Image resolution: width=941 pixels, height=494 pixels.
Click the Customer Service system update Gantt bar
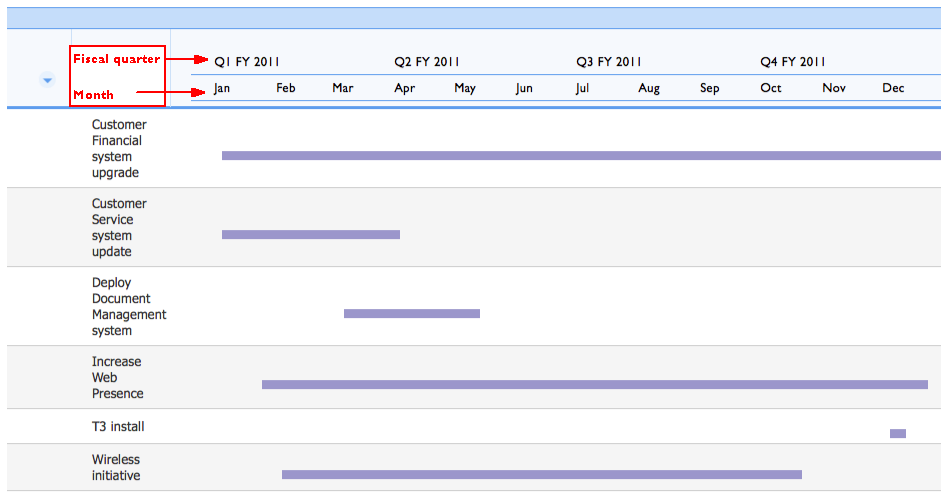point(311,235)
